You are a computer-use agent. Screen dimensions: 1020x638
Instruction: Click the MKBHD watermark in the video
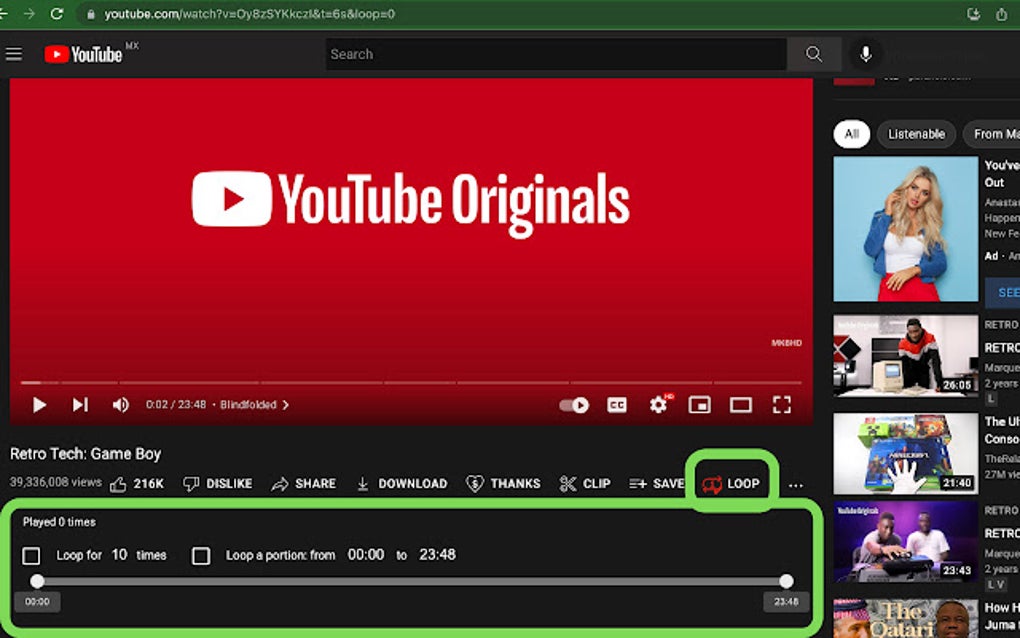pos(786,343)
